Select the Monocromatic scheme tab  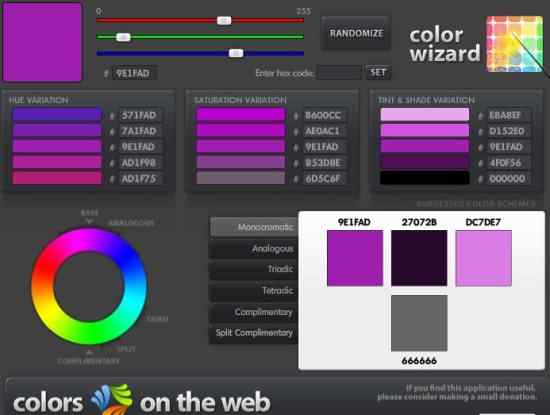coord(254,227)
